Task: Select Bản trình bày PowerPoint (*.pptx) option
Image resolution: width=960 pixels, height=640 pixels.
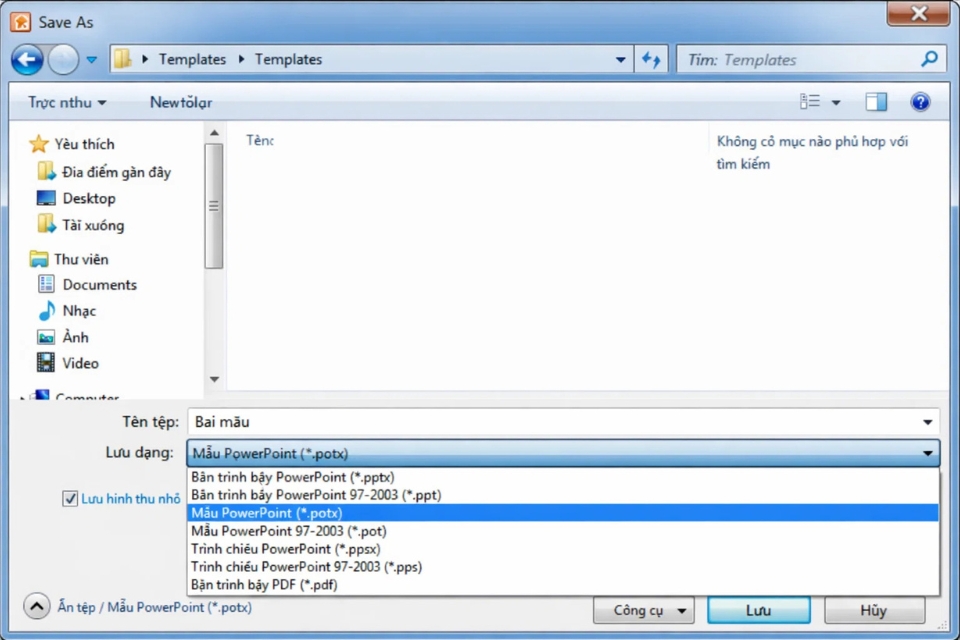Action: pyautogui.click(x=292, y=477)
